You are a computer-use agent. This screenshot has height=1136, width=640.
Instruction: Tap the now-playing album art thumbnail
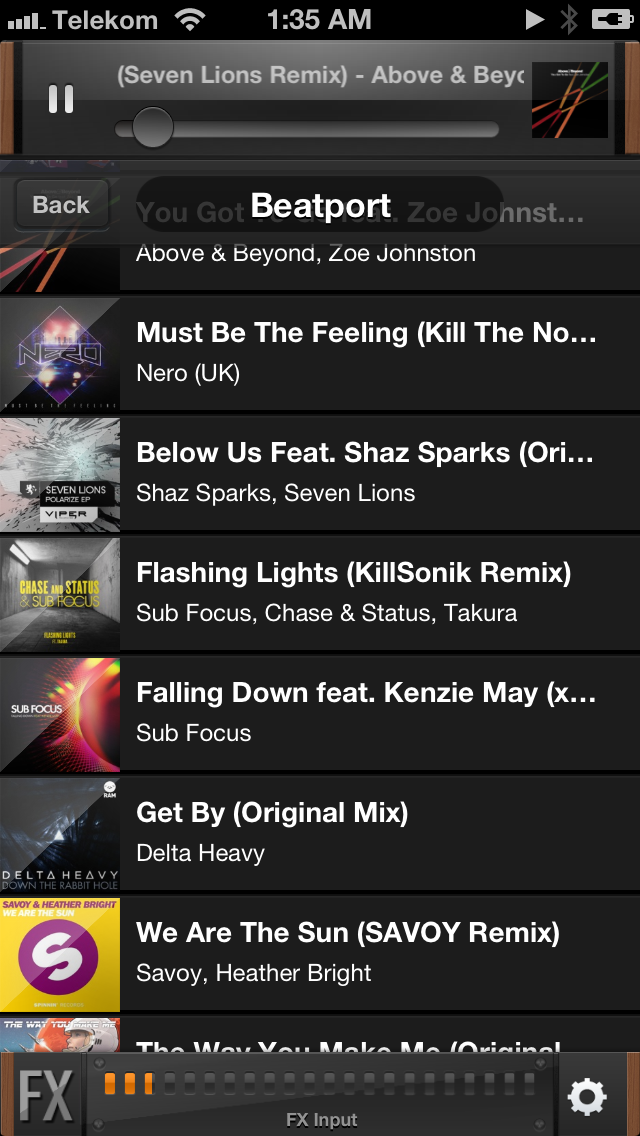569,100
